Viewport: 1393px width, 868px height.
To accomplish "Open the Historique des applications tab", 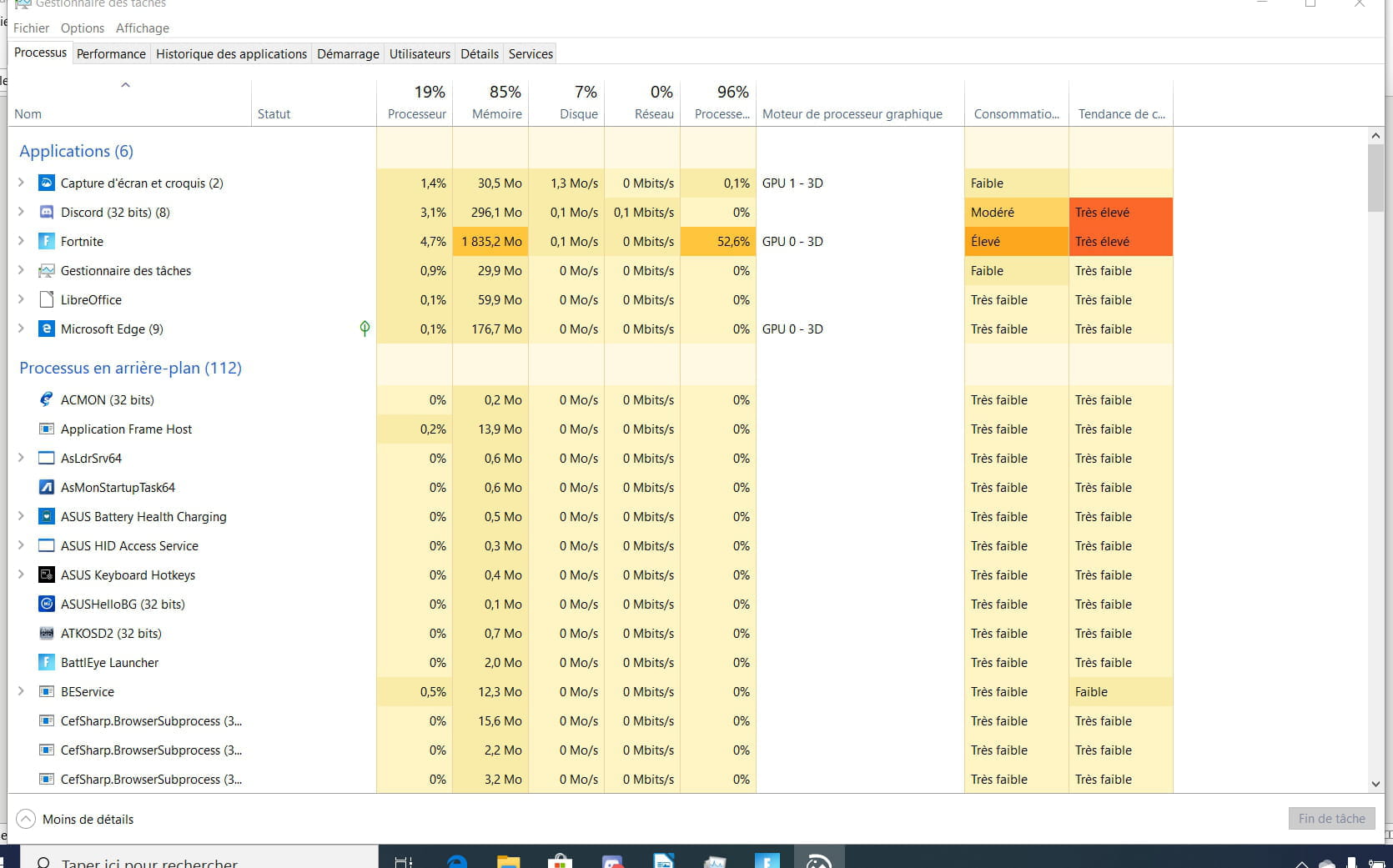I will (x=231, y=53).
